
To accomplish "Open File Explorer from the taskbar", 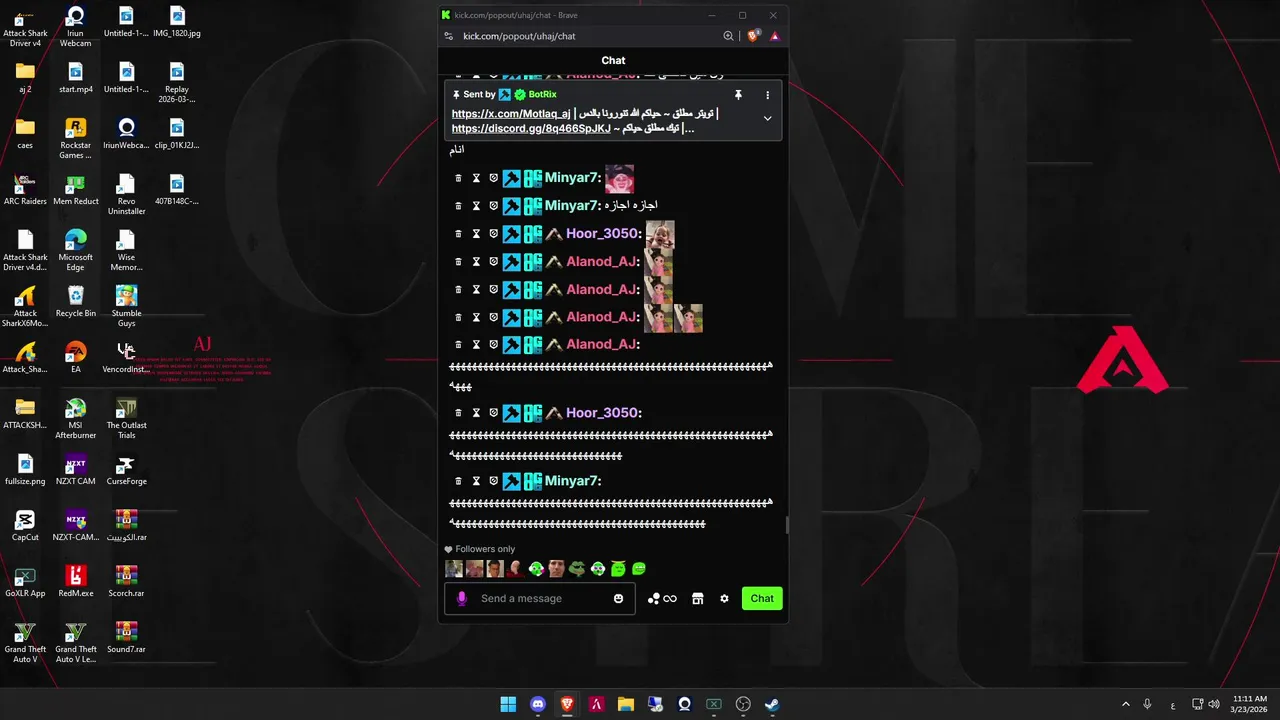I will [x=626, y=704].
